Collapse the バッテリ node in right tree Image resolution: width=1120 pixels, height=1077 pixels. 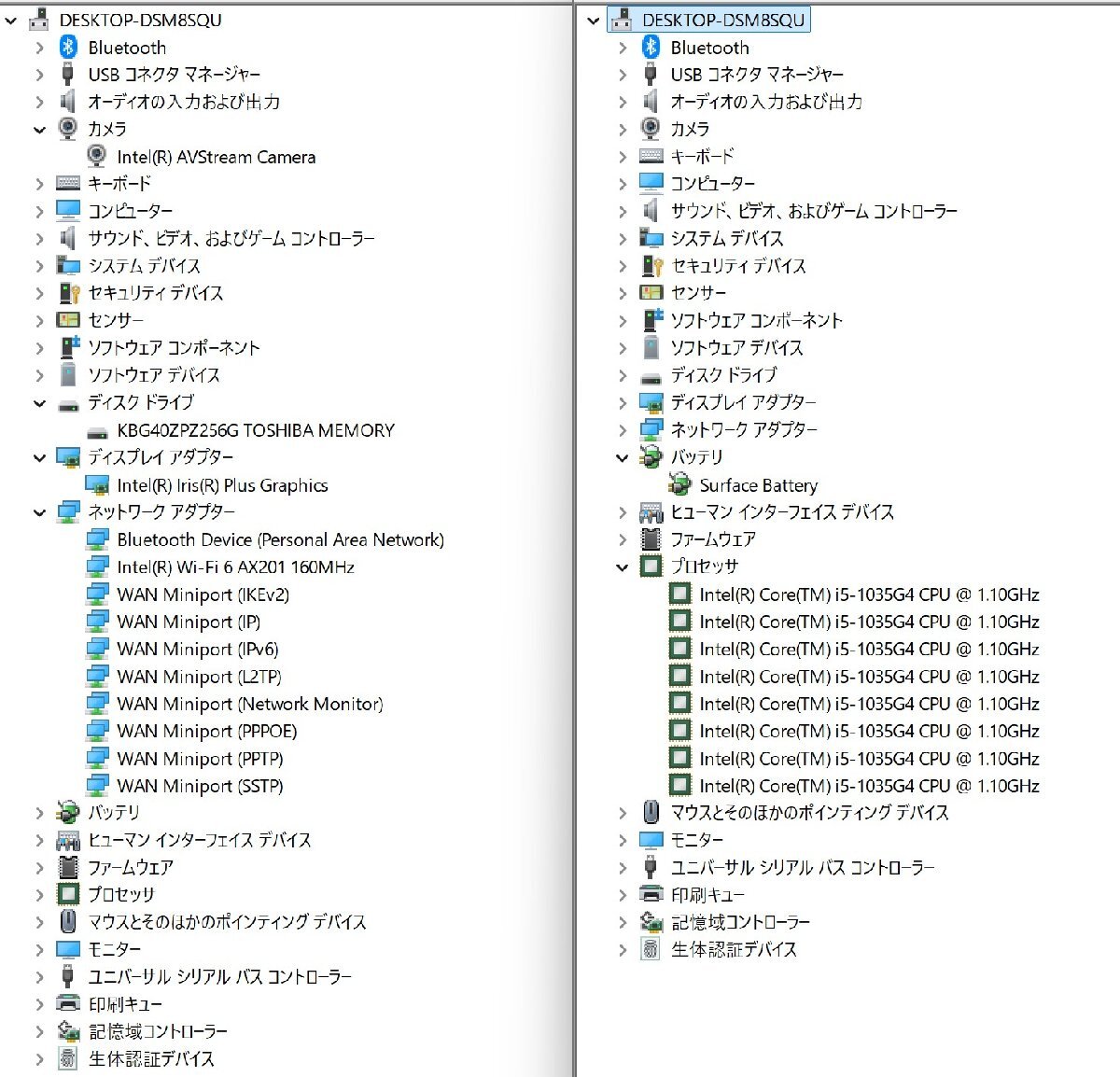pos(622,457)
